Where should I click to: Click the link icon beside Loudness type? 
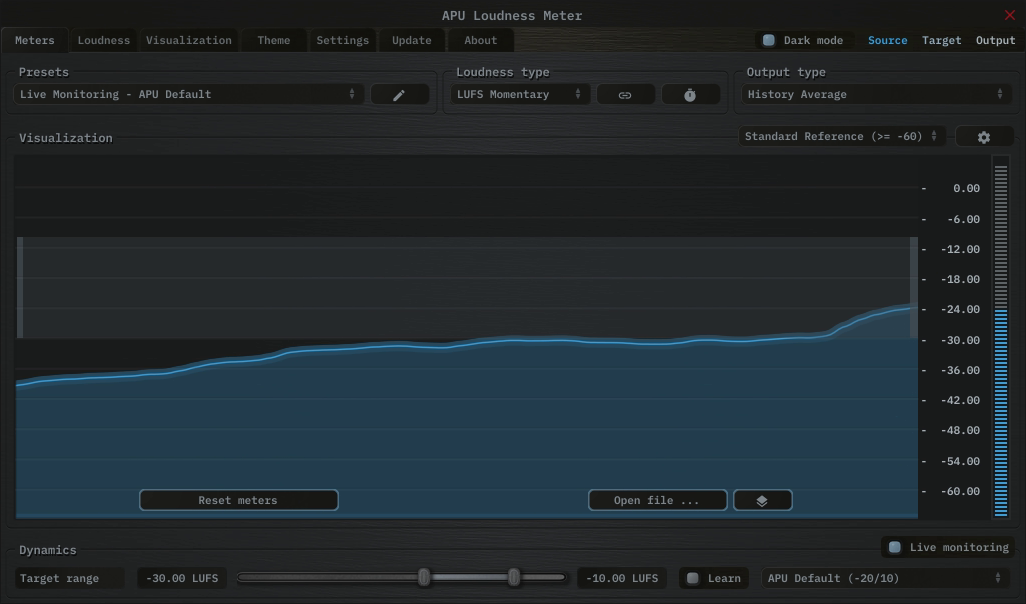point(625,95)
